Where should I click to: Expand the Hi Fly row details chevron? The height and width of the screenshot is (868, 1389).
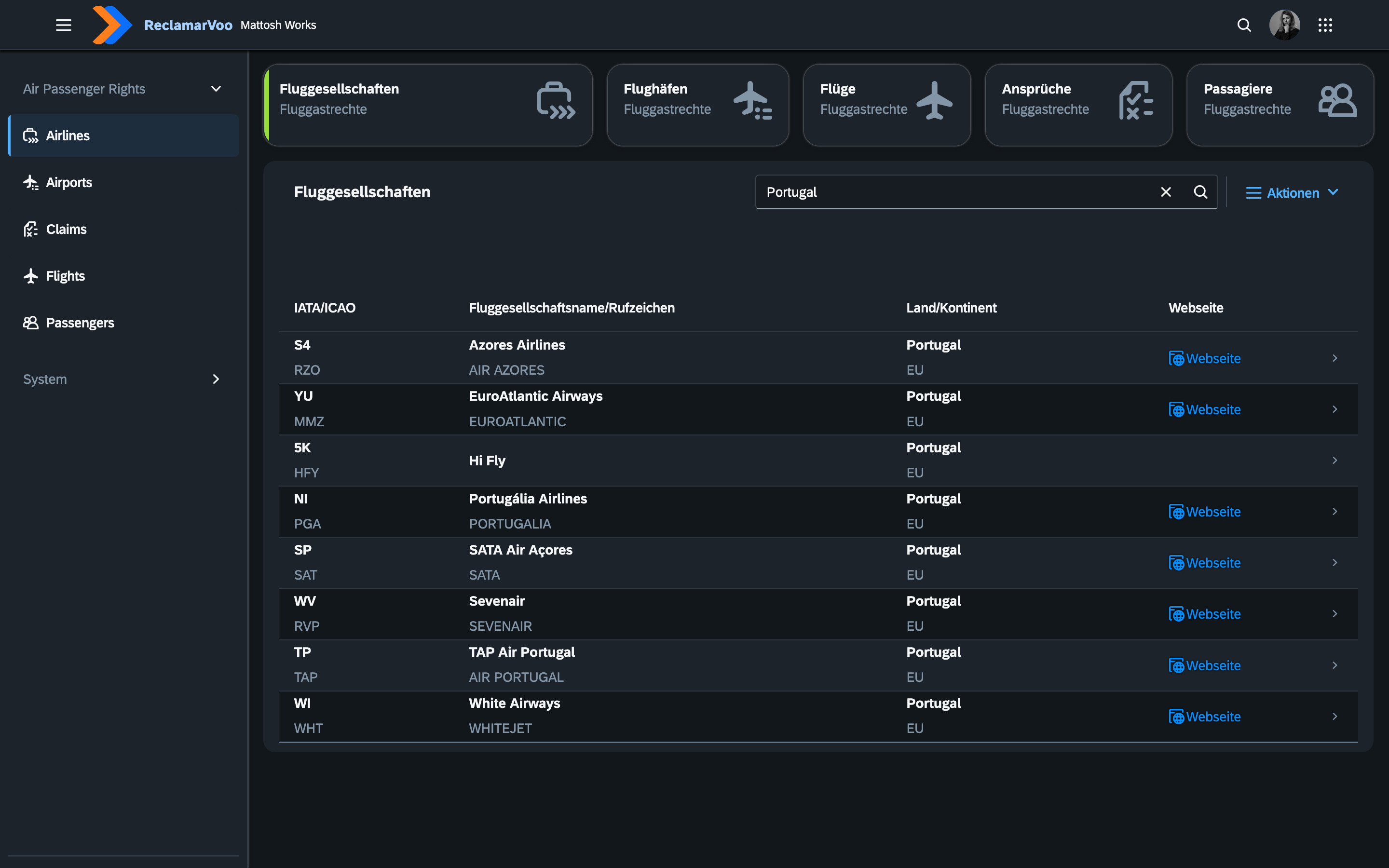[x=1334, y=460]
